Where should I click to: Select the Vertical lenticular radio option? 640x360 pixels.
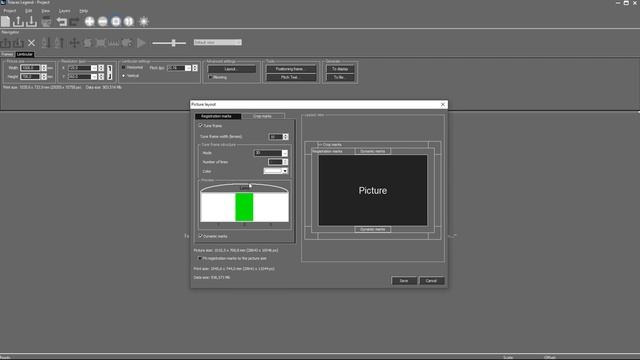(124, 76)
